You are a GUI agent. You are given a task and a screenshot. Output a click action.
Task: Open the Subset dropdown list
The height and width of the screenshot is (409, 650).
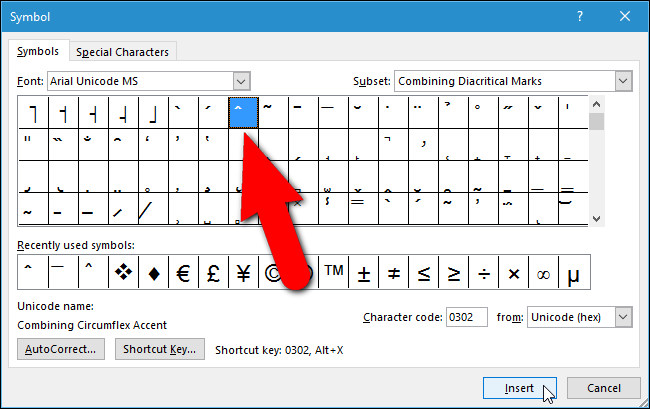point(623,81)
